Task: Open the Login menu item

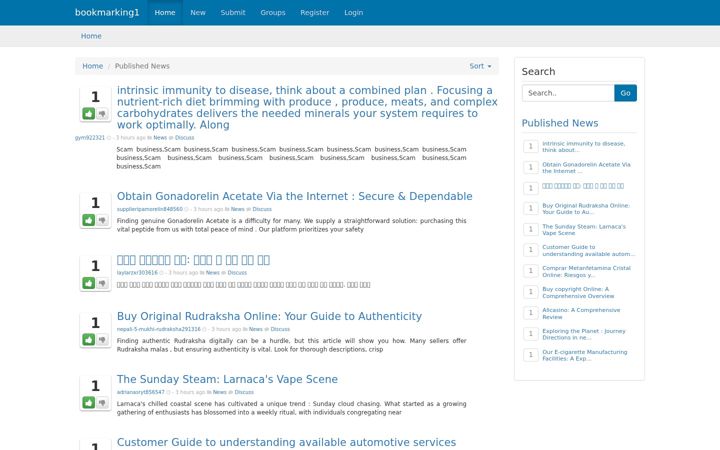Action: click(x=354, y=12)
